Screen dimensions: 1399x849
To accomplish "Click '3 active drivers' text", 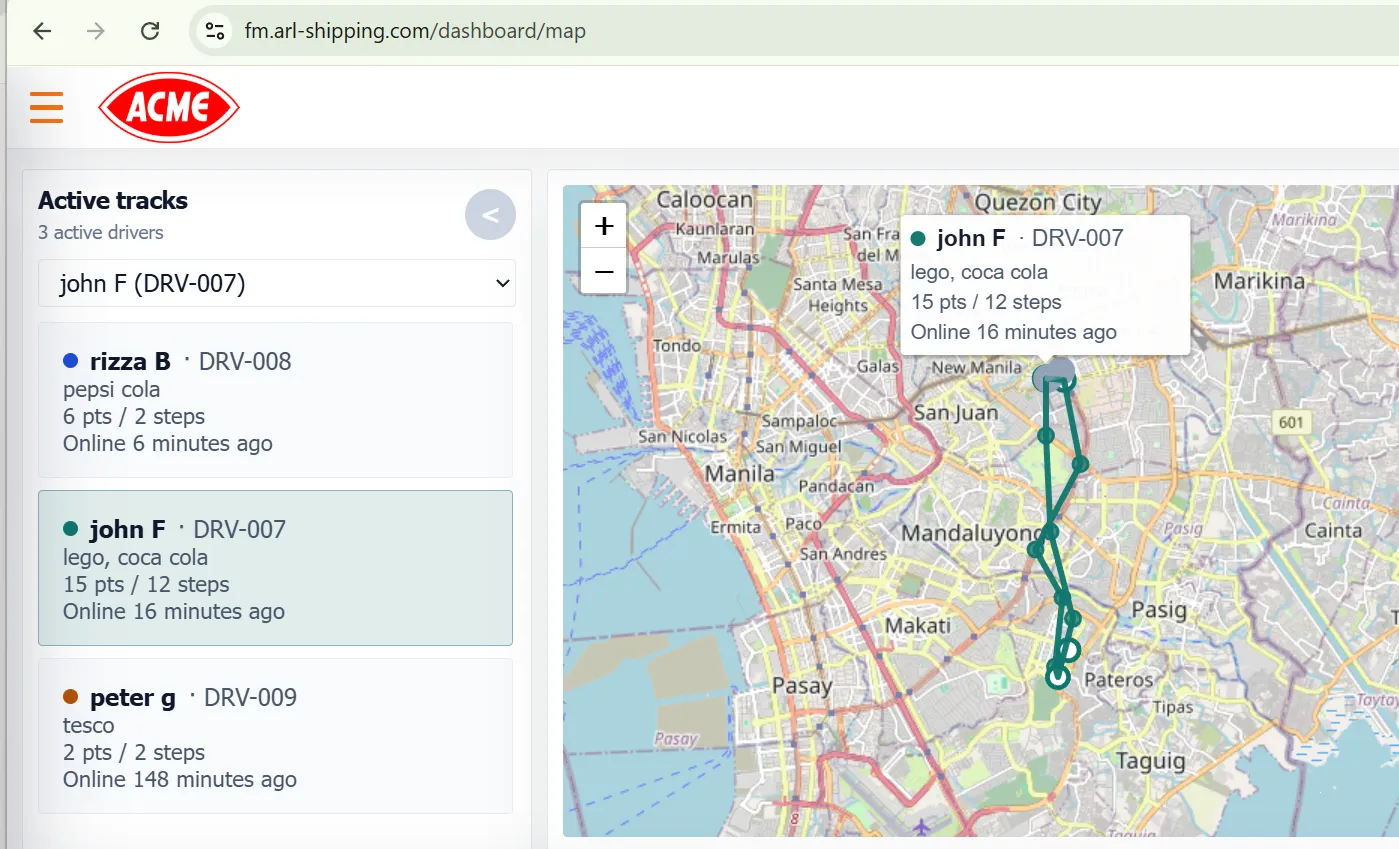I will pos(101,232).
